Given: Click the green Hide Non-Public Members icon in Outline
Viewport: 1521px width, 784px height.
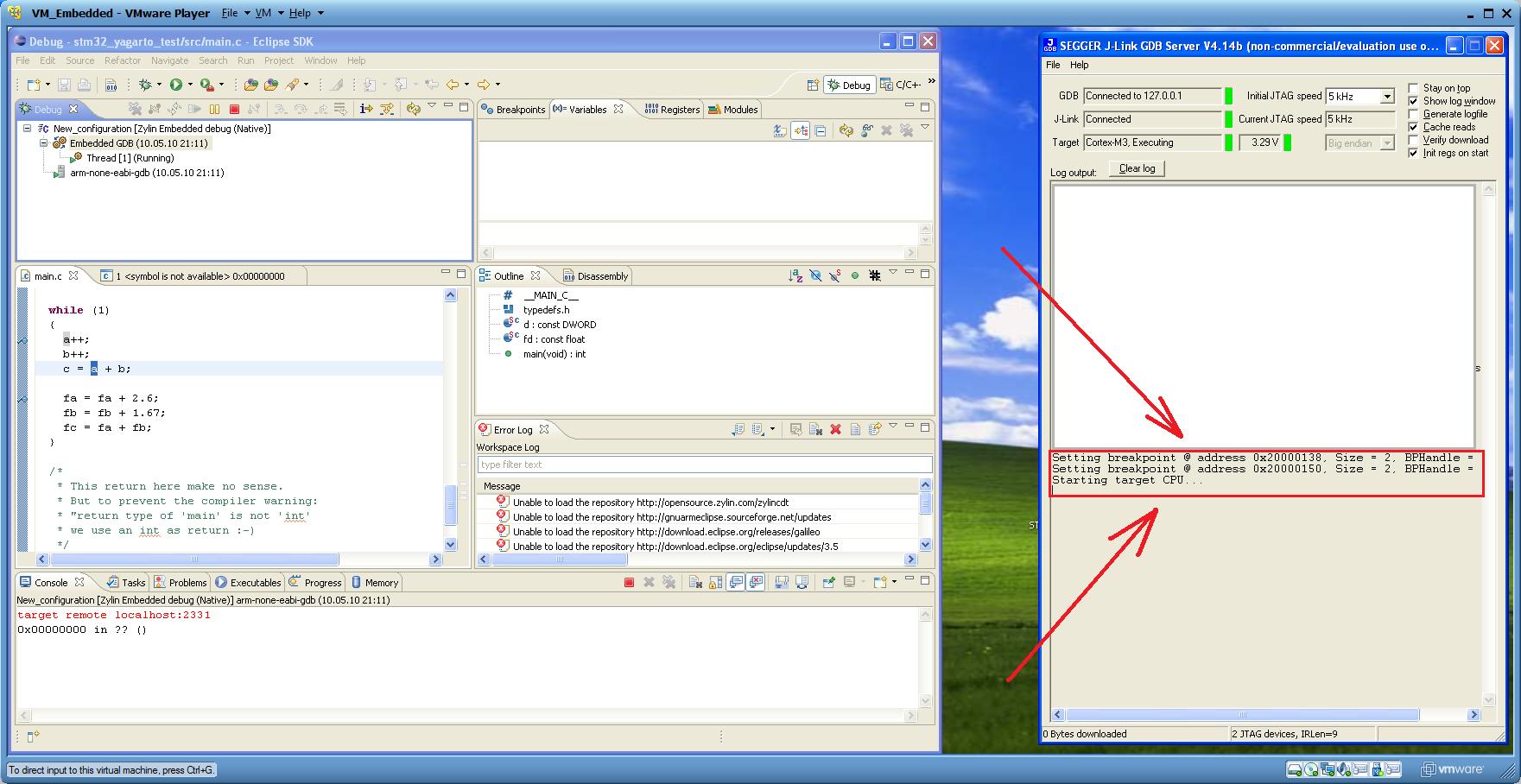Looking at the screenshot, I should coord(855,275).
